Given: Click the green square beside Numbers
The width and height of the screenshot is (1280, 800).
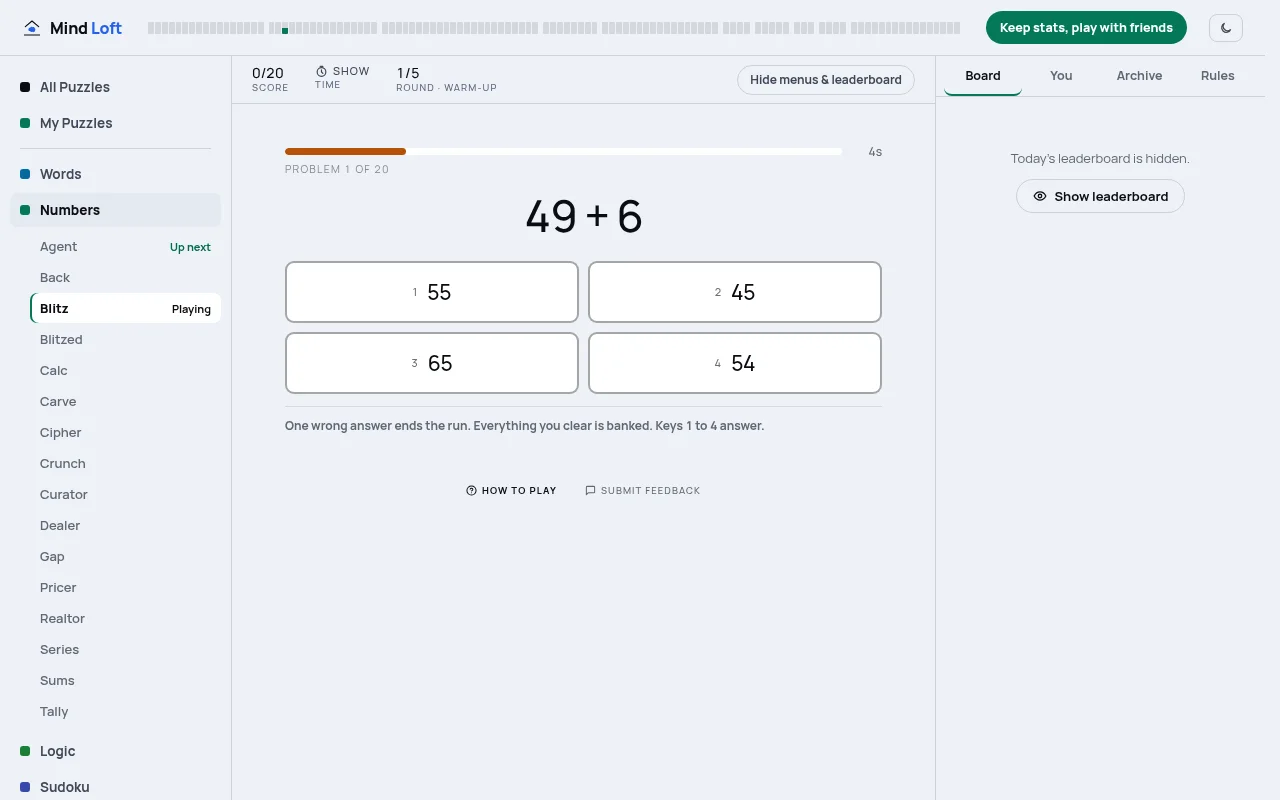Looking at the screenshot, I should pos(25,210).
